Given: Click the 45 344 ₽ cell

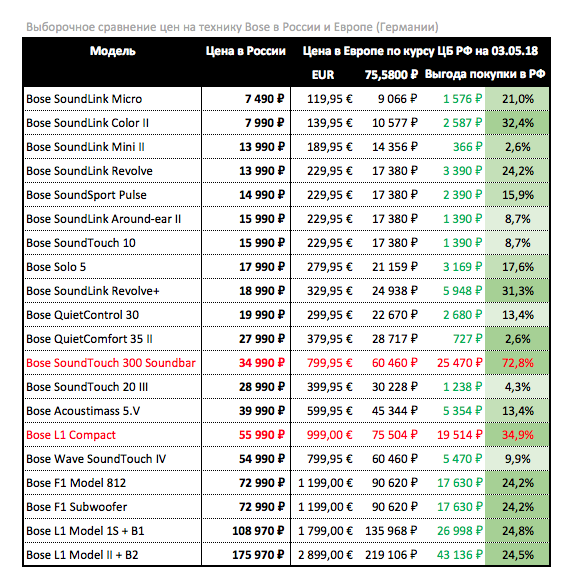Looking at the screenshot, I should pos(395,411).
